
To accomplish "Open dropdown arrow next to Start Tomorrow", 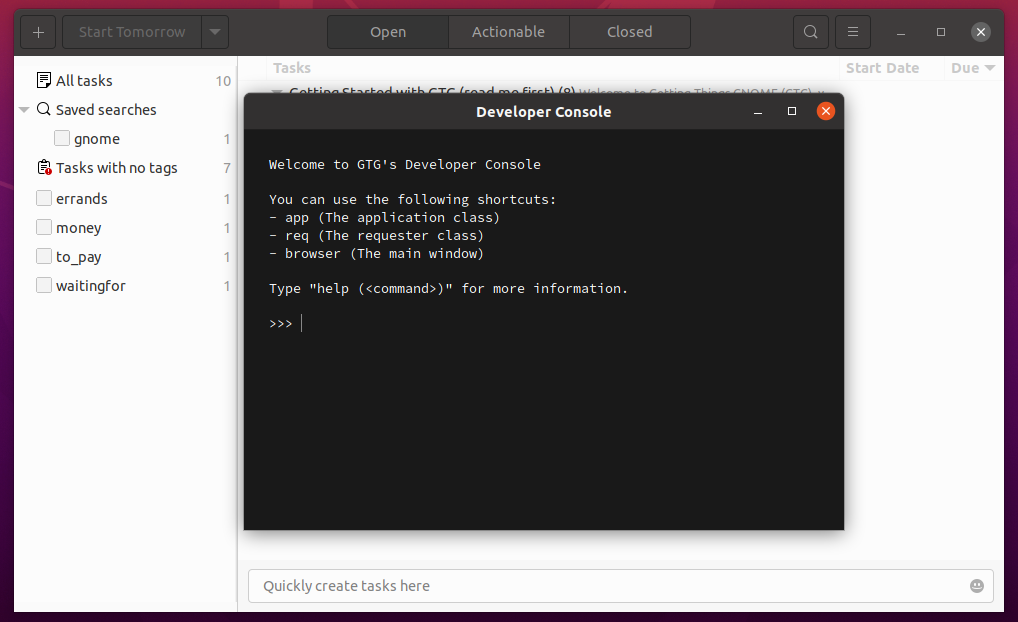I will point(215,32).
